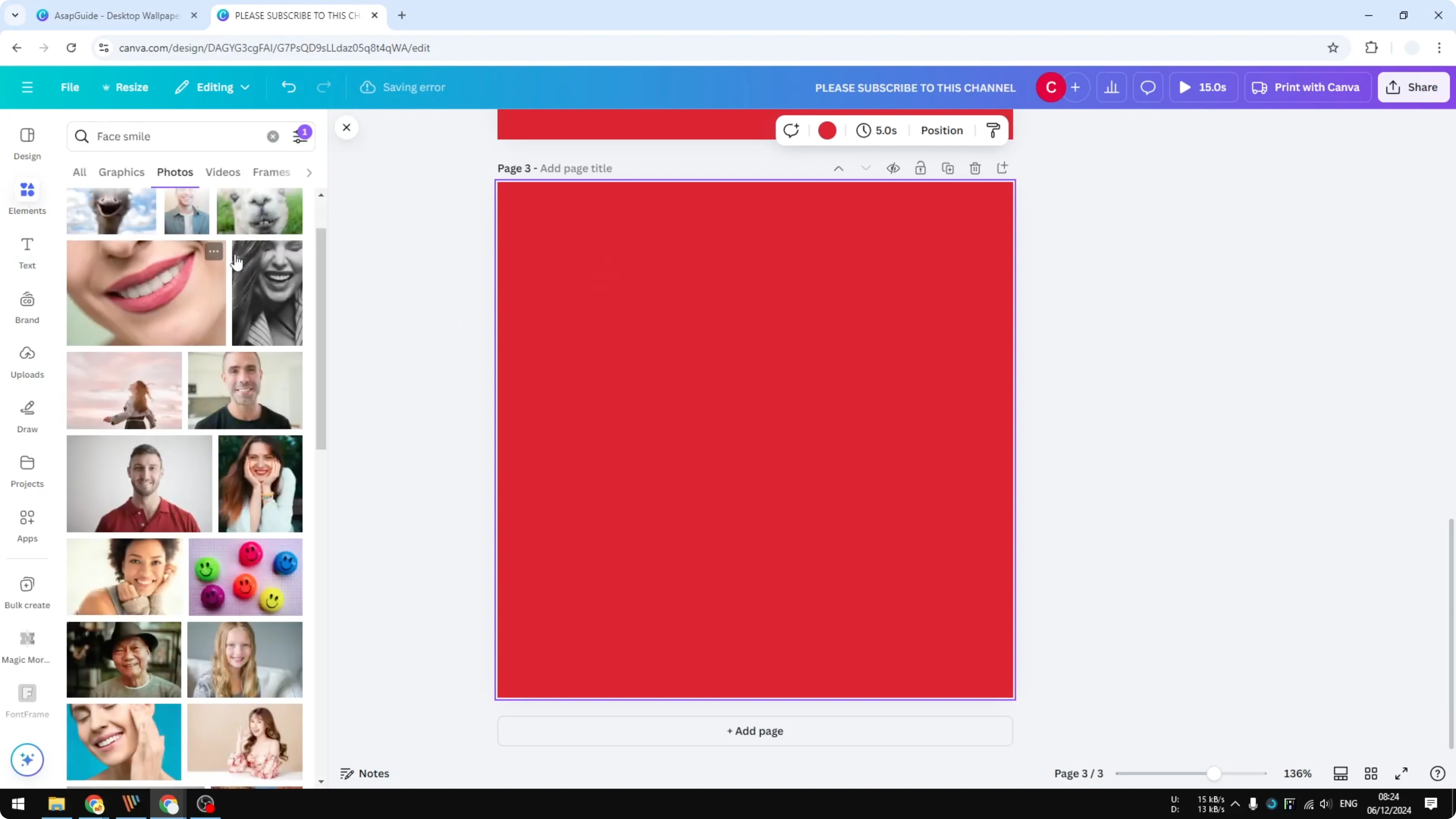Expand more photo categories with the right chevron
The width and height of the screenshot is (1456, 819).
click(309, 173)
